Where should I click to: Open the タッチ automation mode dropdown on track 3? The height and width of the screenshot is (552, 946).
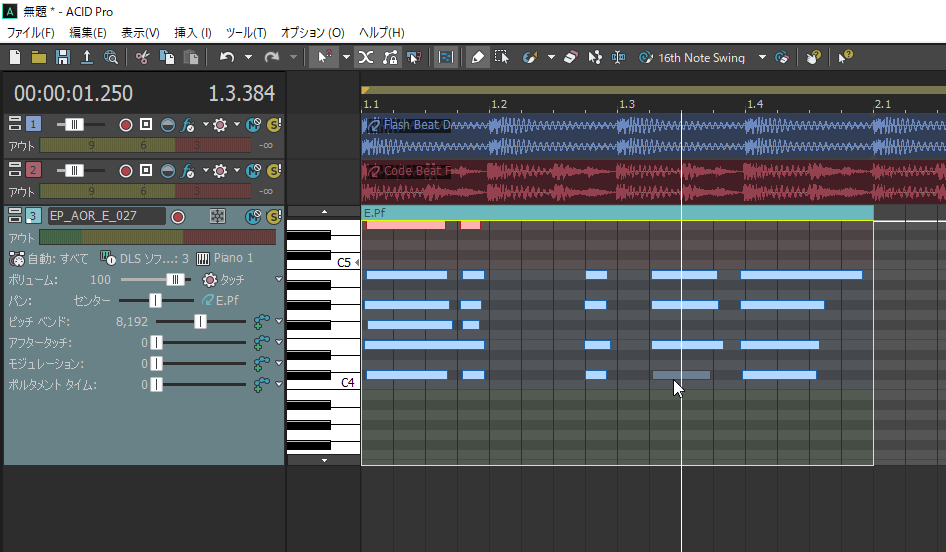278,279
